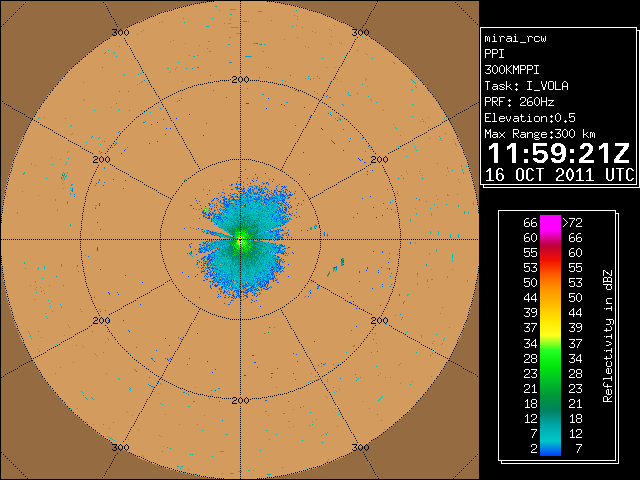Click the 300 range label at upper right
This screenshot has width=640, height=480.
360,32
